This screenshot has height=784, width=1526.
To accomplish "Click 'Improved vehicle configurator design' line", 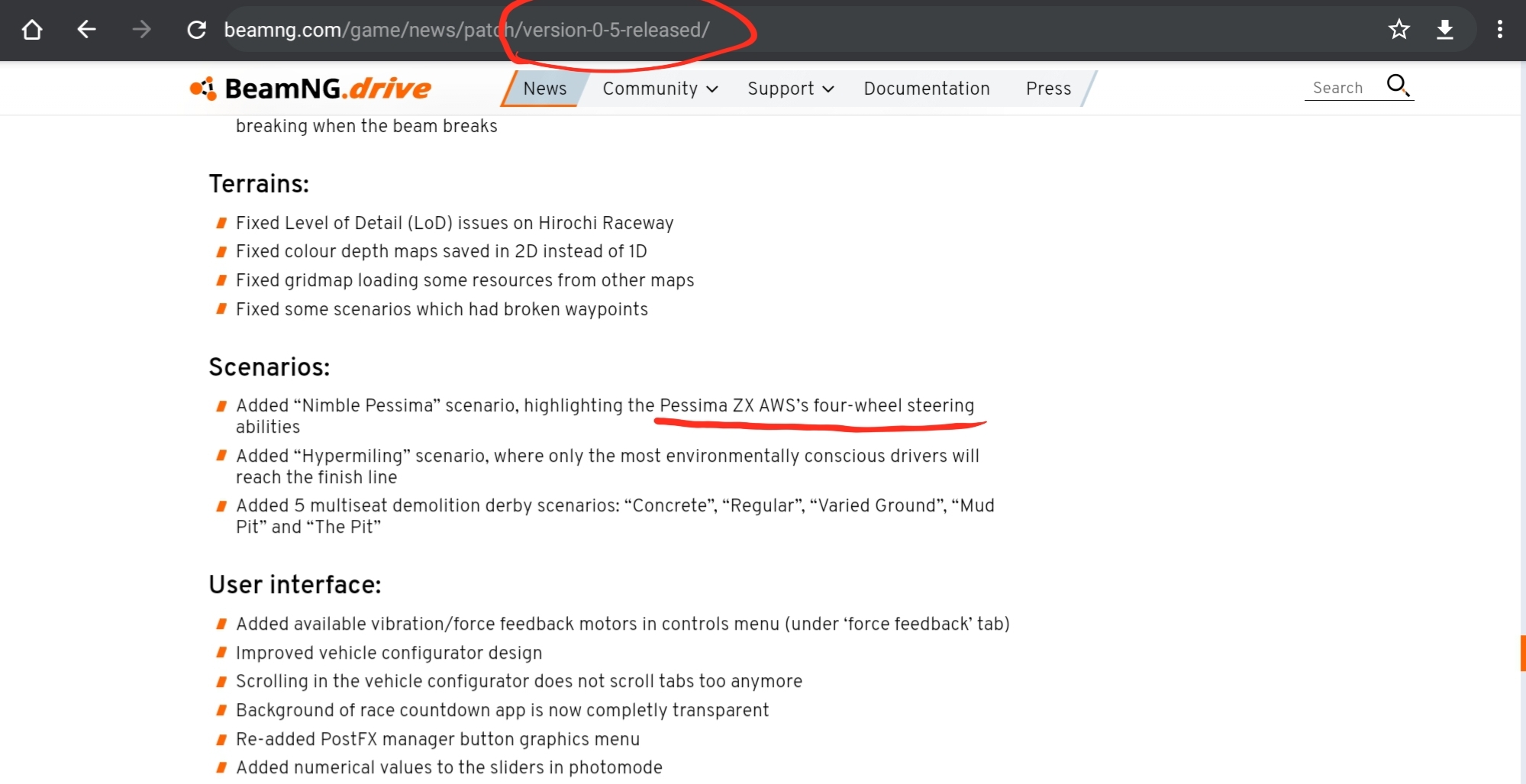I will pos(389,653).
